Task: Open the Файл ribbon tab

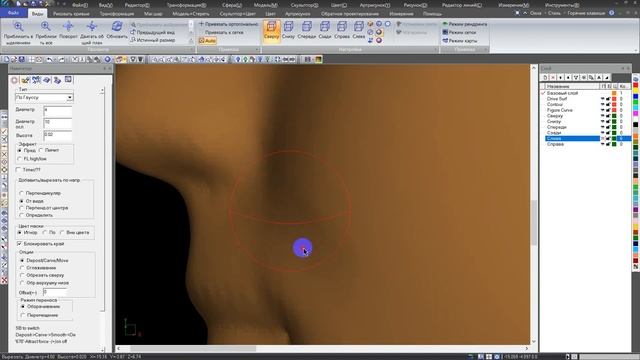Action: coord(13,13)
